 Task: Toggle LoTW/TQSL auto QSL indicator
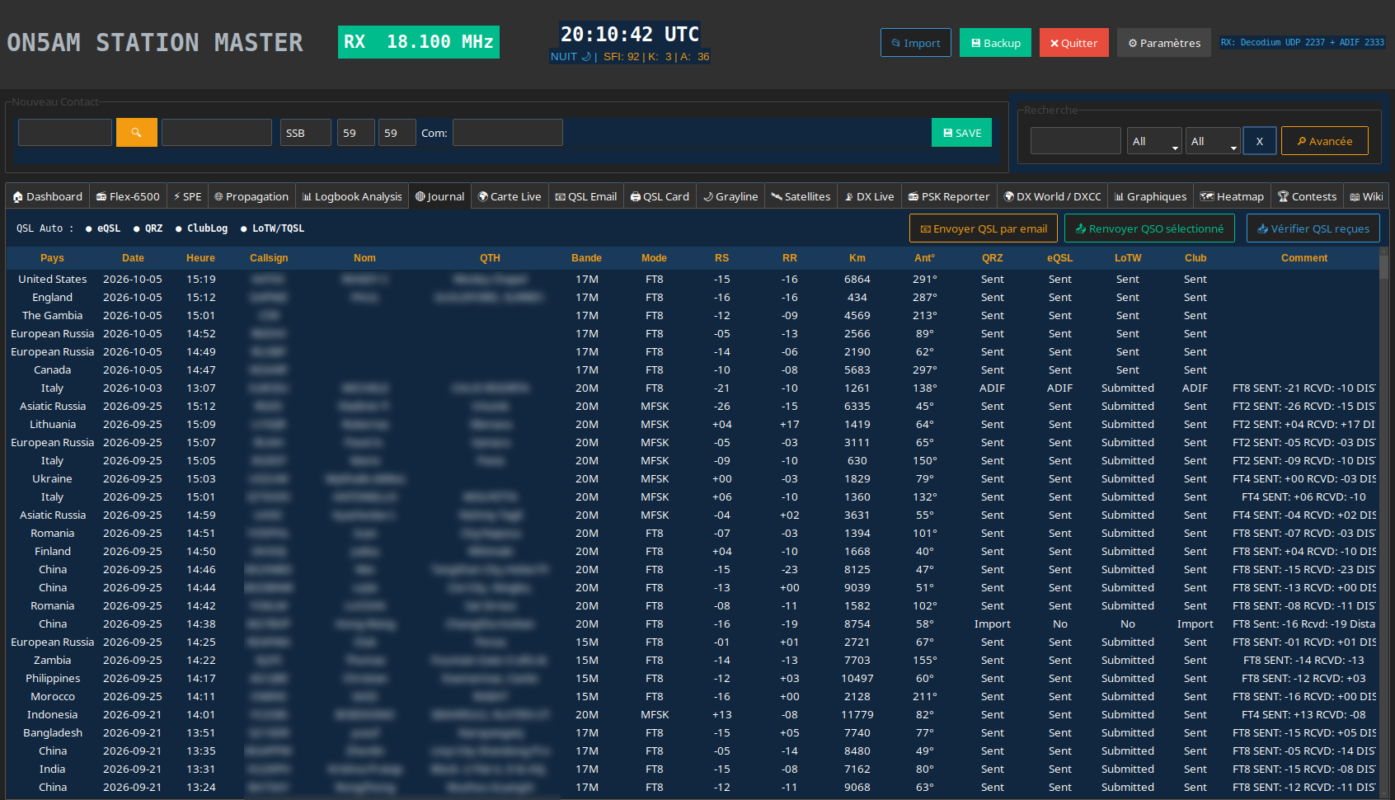pyautogui.click(x=272, y=229)
